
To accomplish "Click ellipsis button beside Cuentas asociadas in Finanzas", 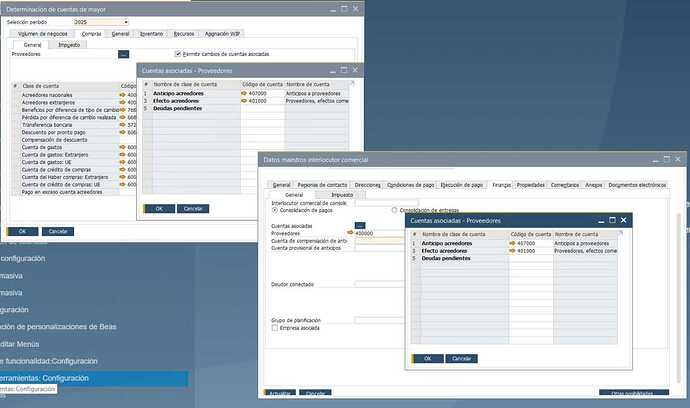I will [361, 226].
